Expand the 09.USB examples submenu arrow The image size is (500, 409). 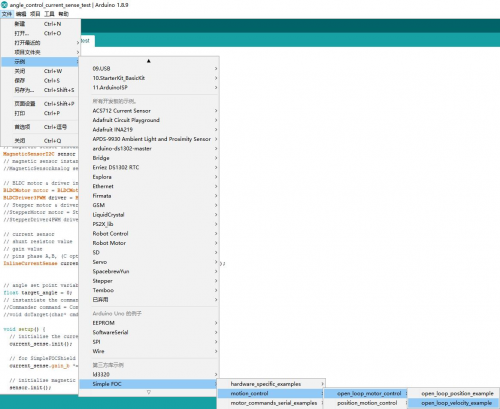point(216,68)
